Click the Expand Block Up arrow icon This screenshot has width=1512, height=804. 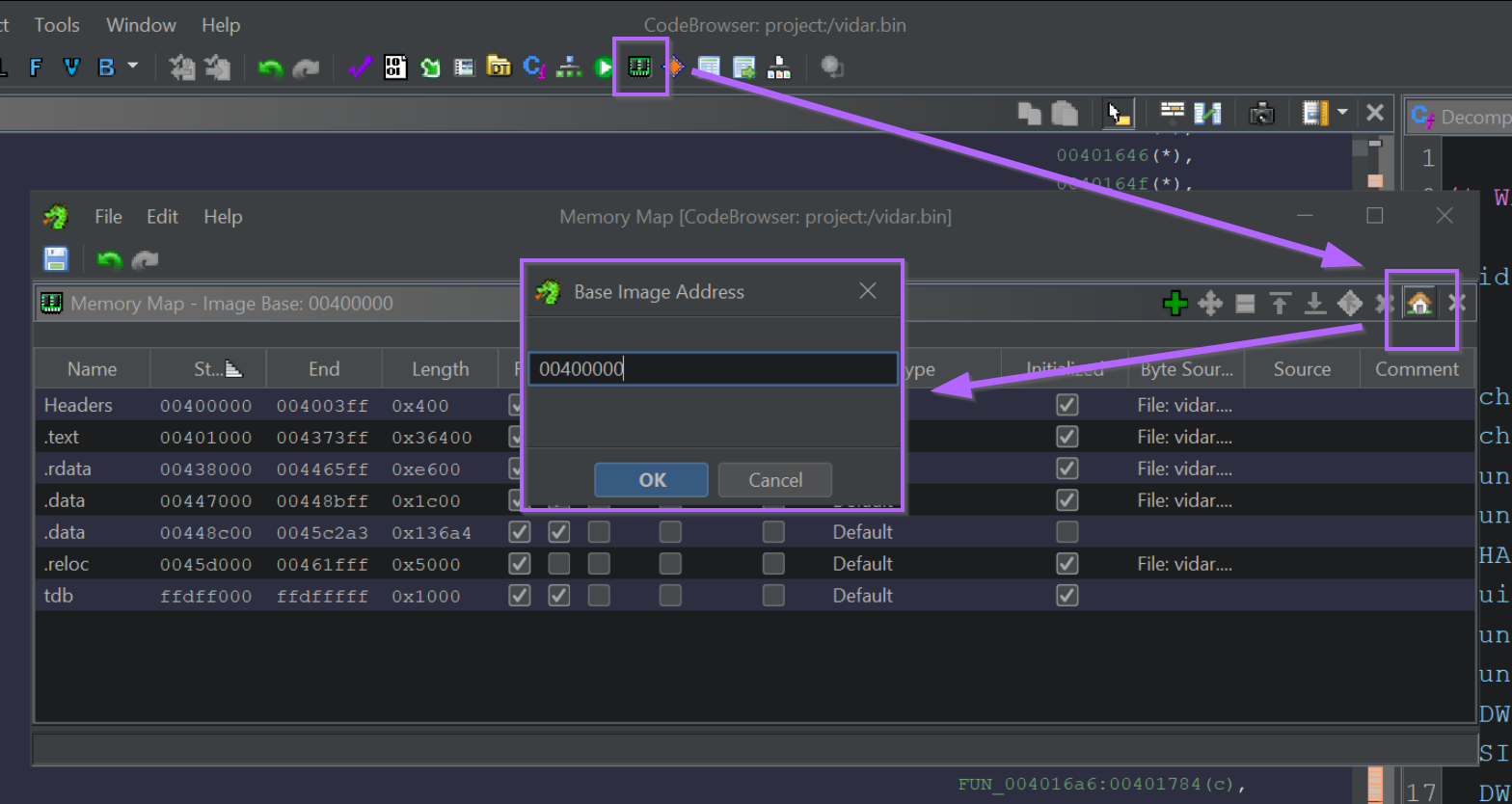click(1280, 304)
